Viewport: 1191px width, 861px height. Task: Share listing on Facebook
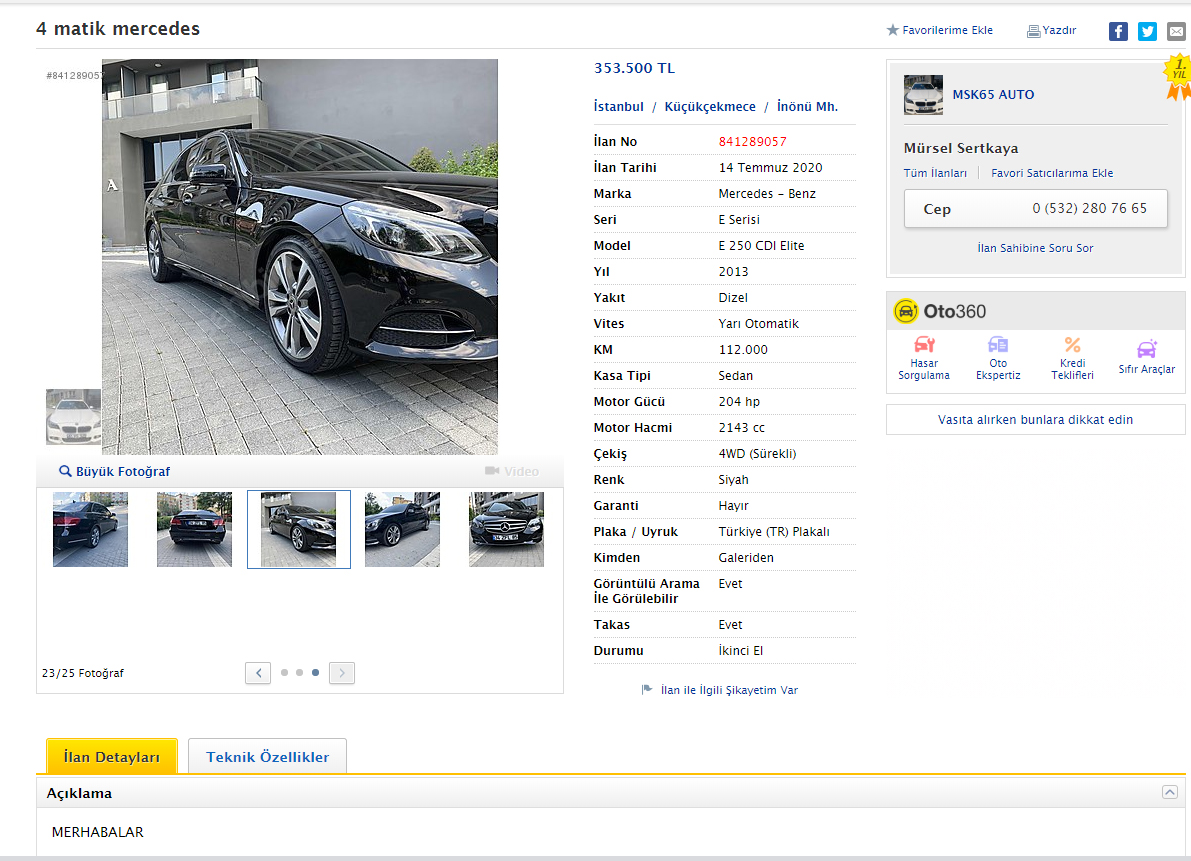[x=1118, y=31]
